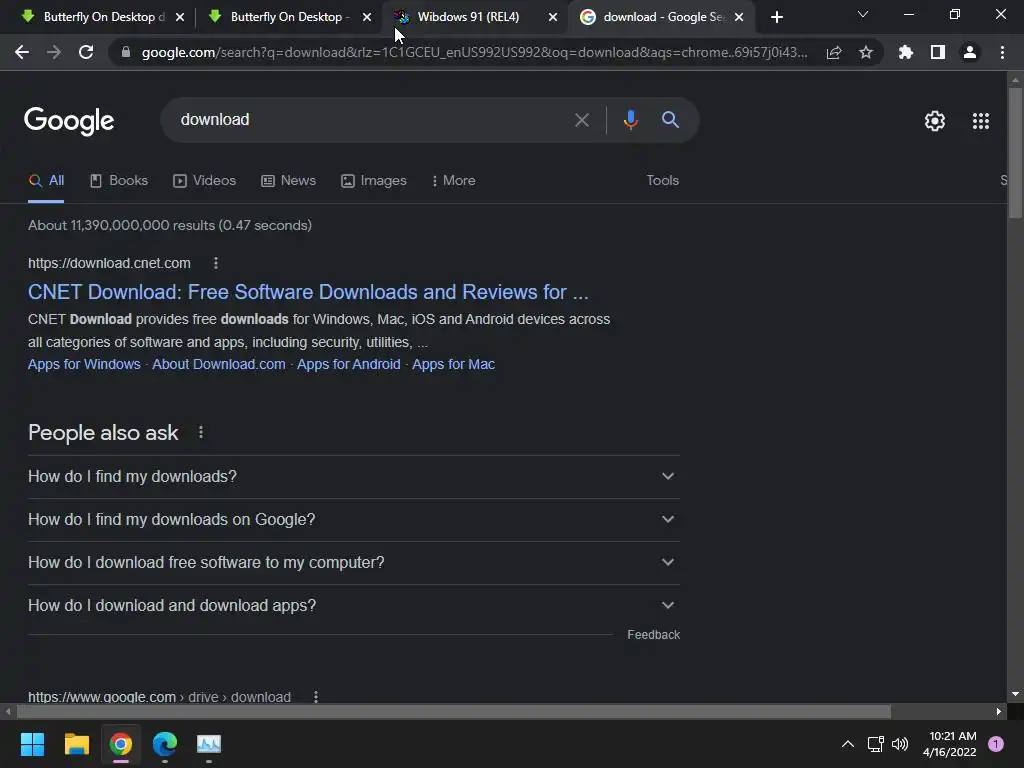1024x768 pixels.
Task: Open Google quick settings gear
Action: (935, 121)
